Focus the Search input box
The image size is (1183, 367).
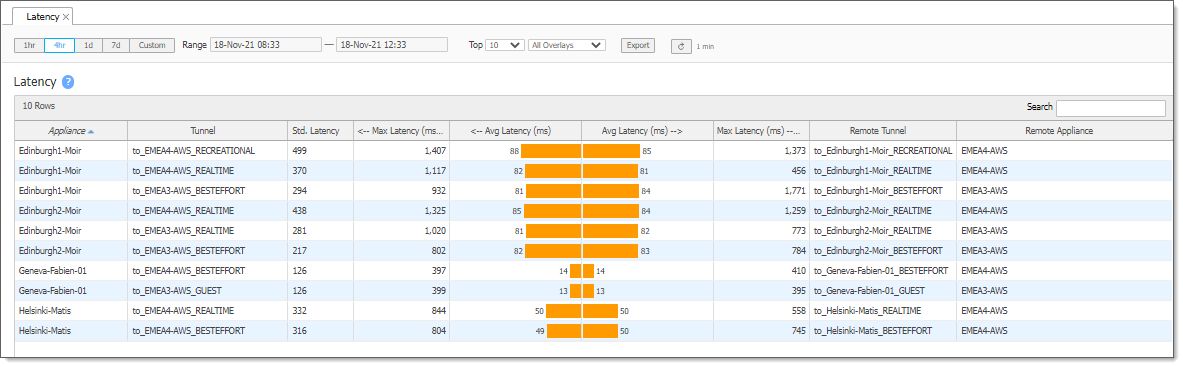pos(1111,108)
